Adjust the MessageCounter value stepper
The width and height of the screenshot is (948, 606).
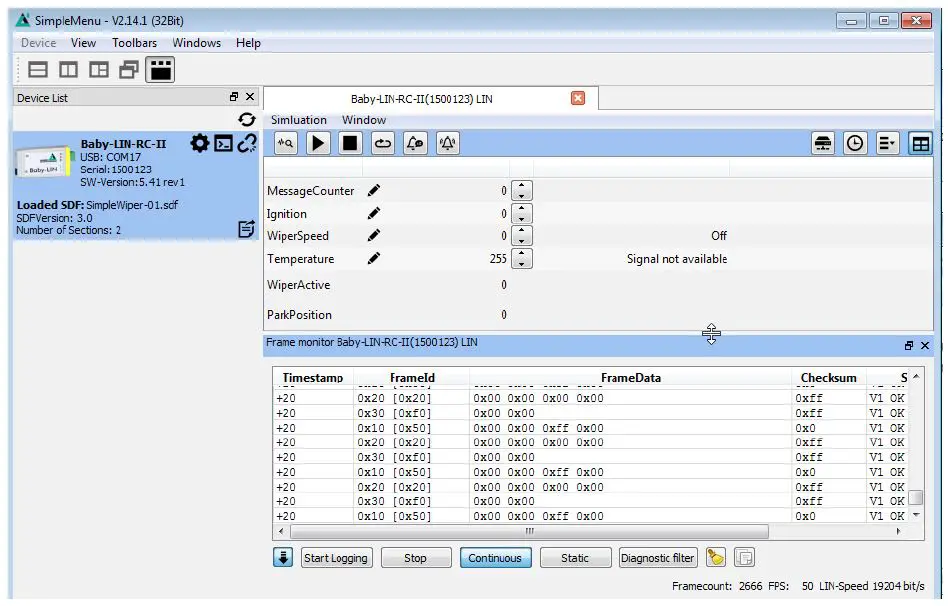pos(522,190)
